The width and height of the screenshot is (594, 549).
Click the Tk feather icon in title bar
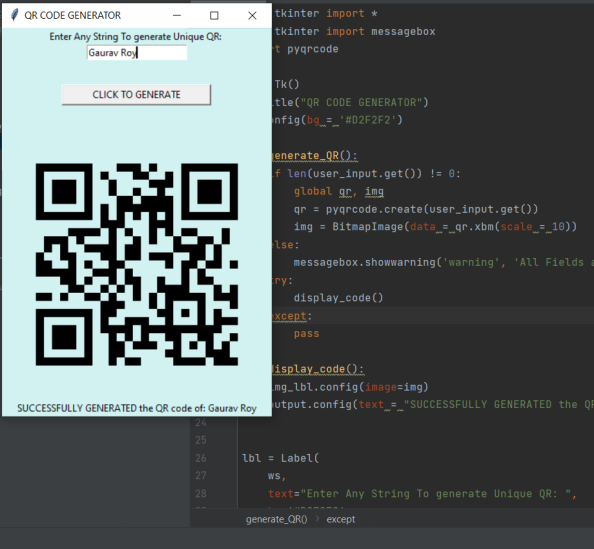click(14, 15)
